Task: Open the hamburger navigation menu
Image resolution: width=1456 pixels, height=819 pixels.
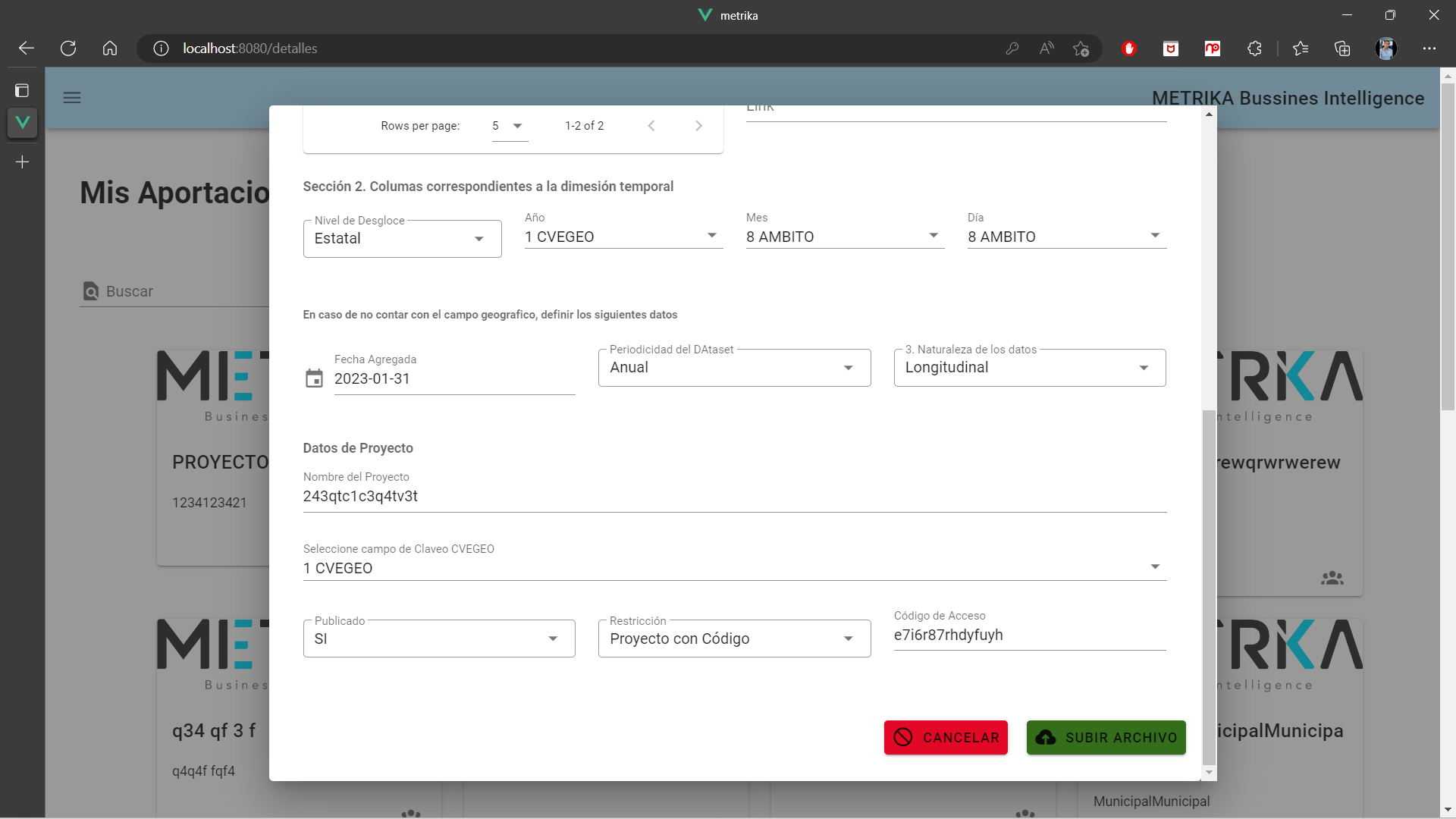Action: coord(72,98)
